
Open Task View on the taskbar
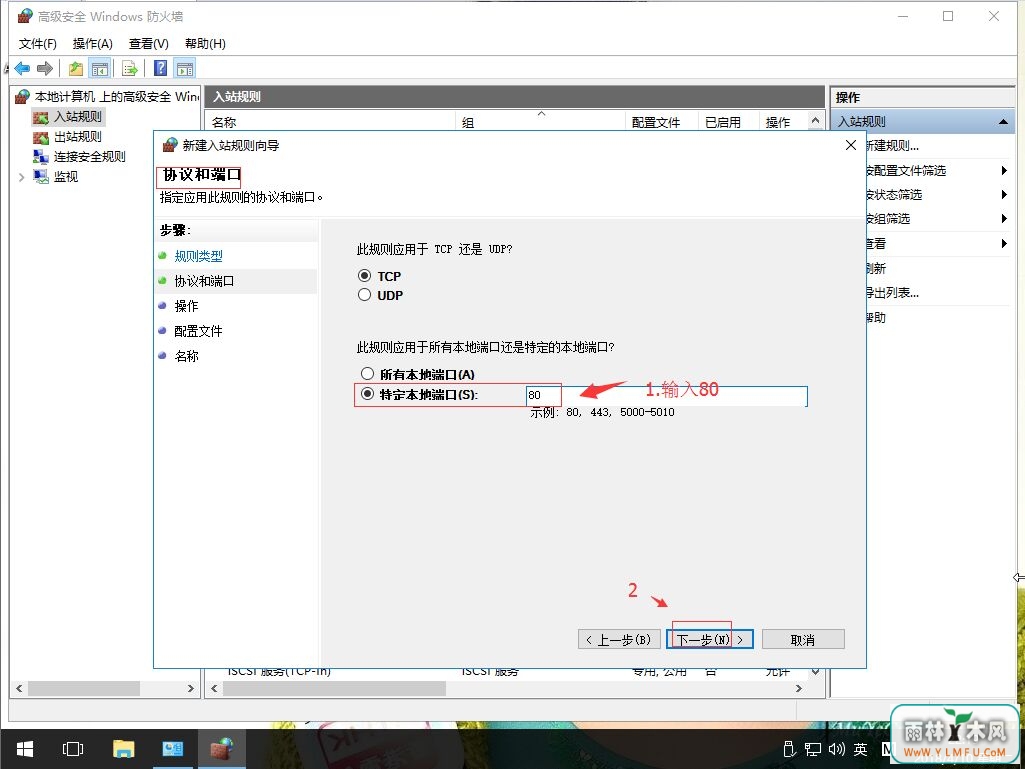pyautogui.click(x=73, y=749)
